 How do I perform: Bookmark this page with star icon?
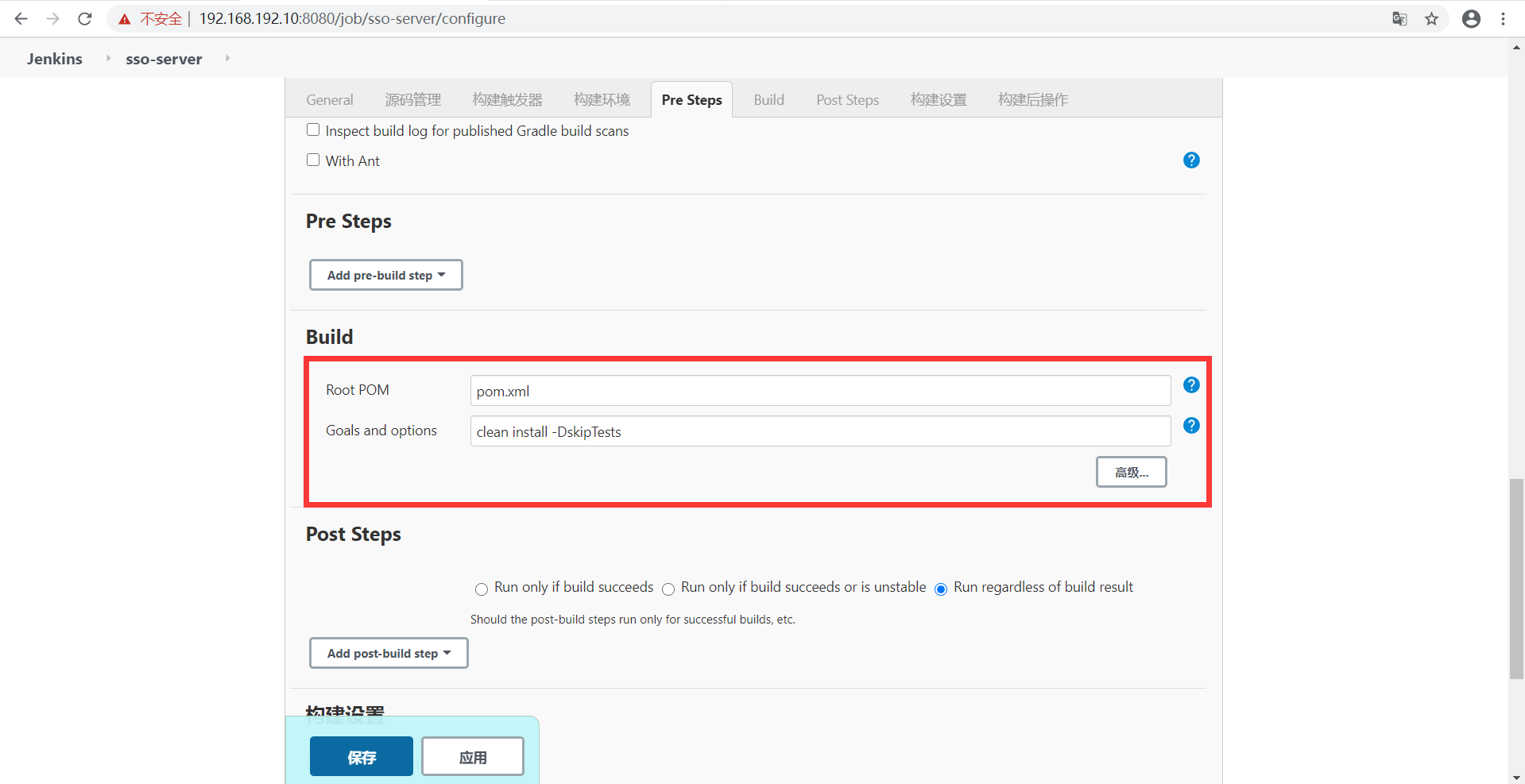[1431, 19]
